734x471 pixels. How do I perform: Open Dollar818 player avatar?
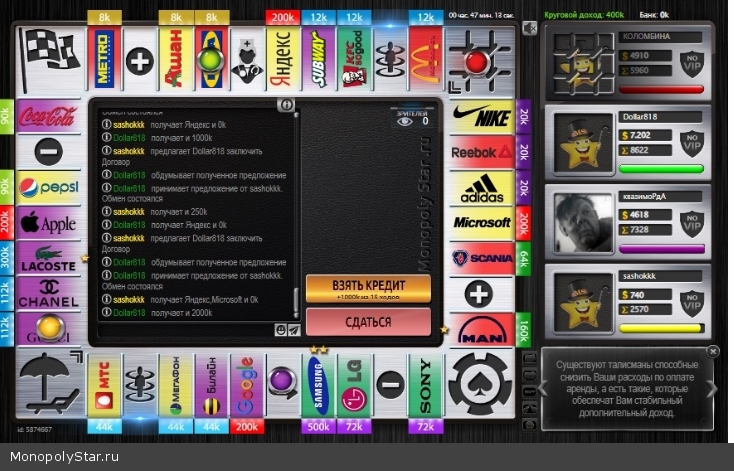tap(583, 143)
